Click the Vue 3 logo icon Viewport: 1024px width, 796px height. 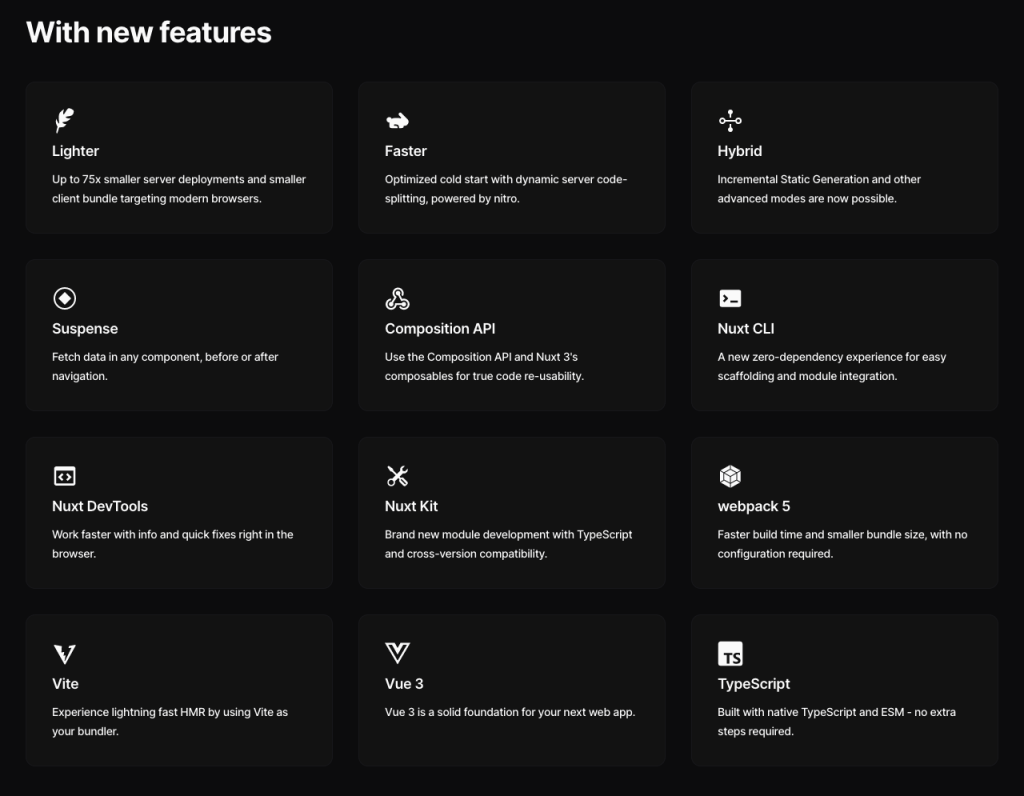(x=397, y=652)
